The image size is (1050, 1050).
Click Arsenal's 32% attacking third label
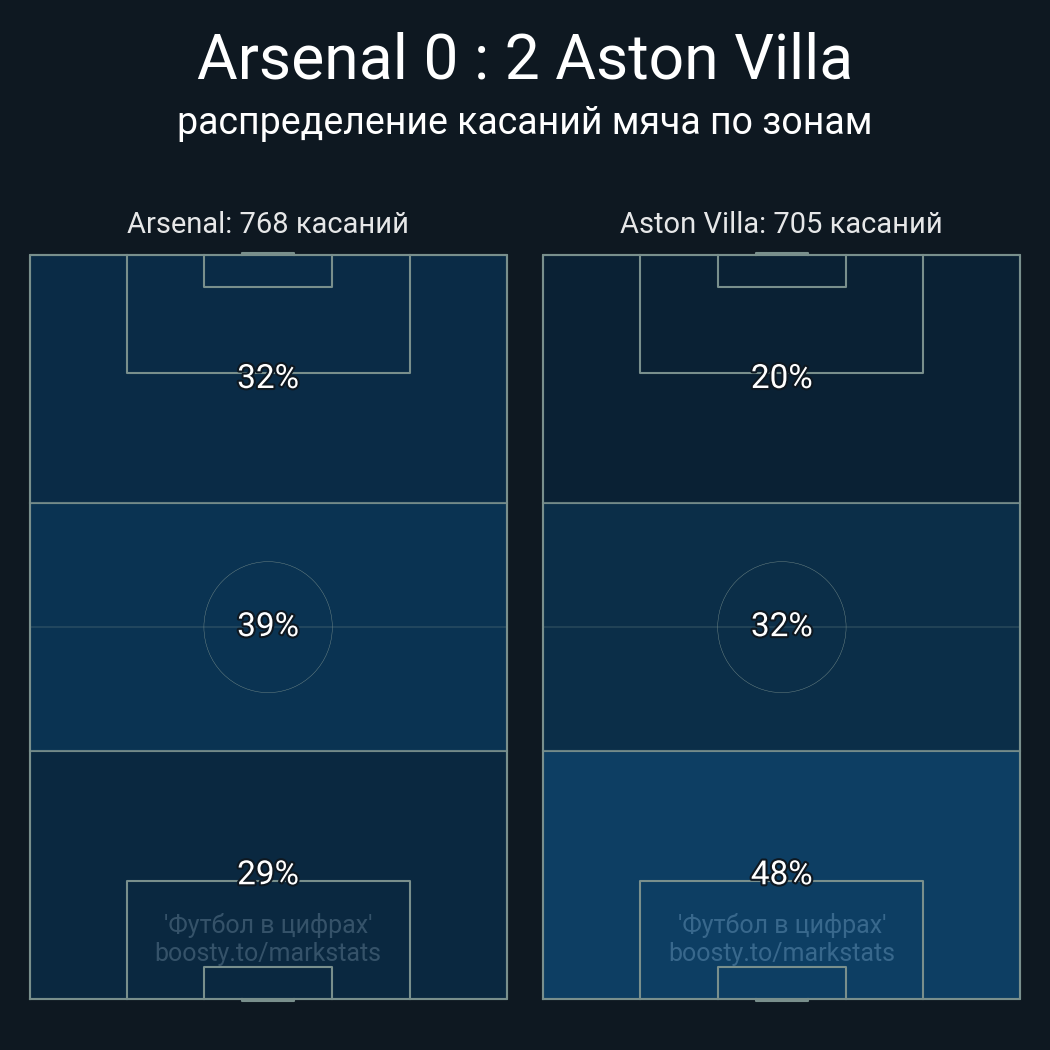click(268, 377)
